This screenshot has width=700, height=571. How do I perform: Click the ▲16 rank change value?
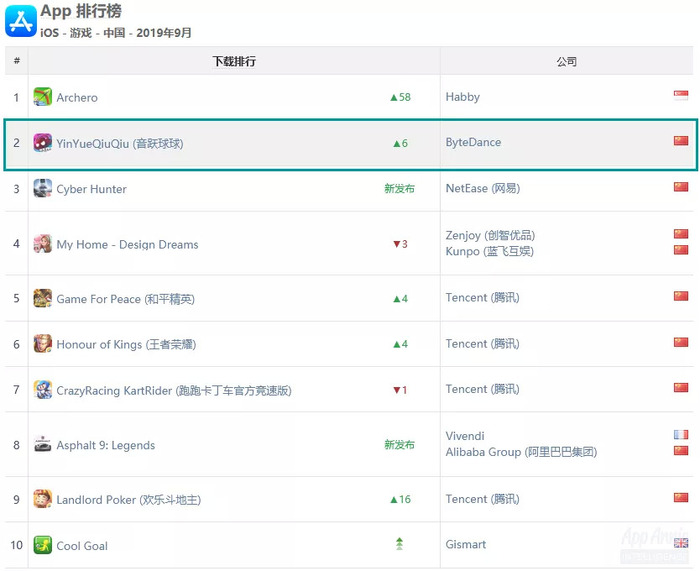pos(400,500)
